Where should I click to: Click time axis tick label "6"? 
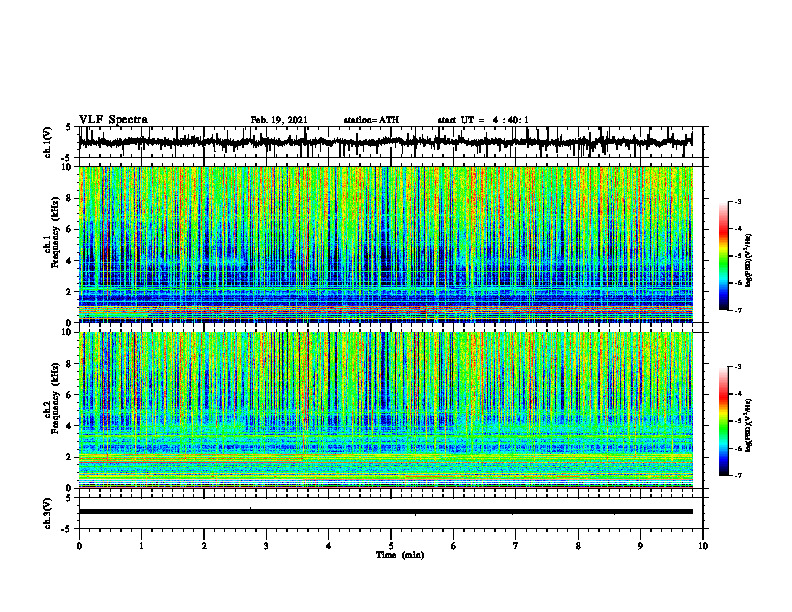453,546
